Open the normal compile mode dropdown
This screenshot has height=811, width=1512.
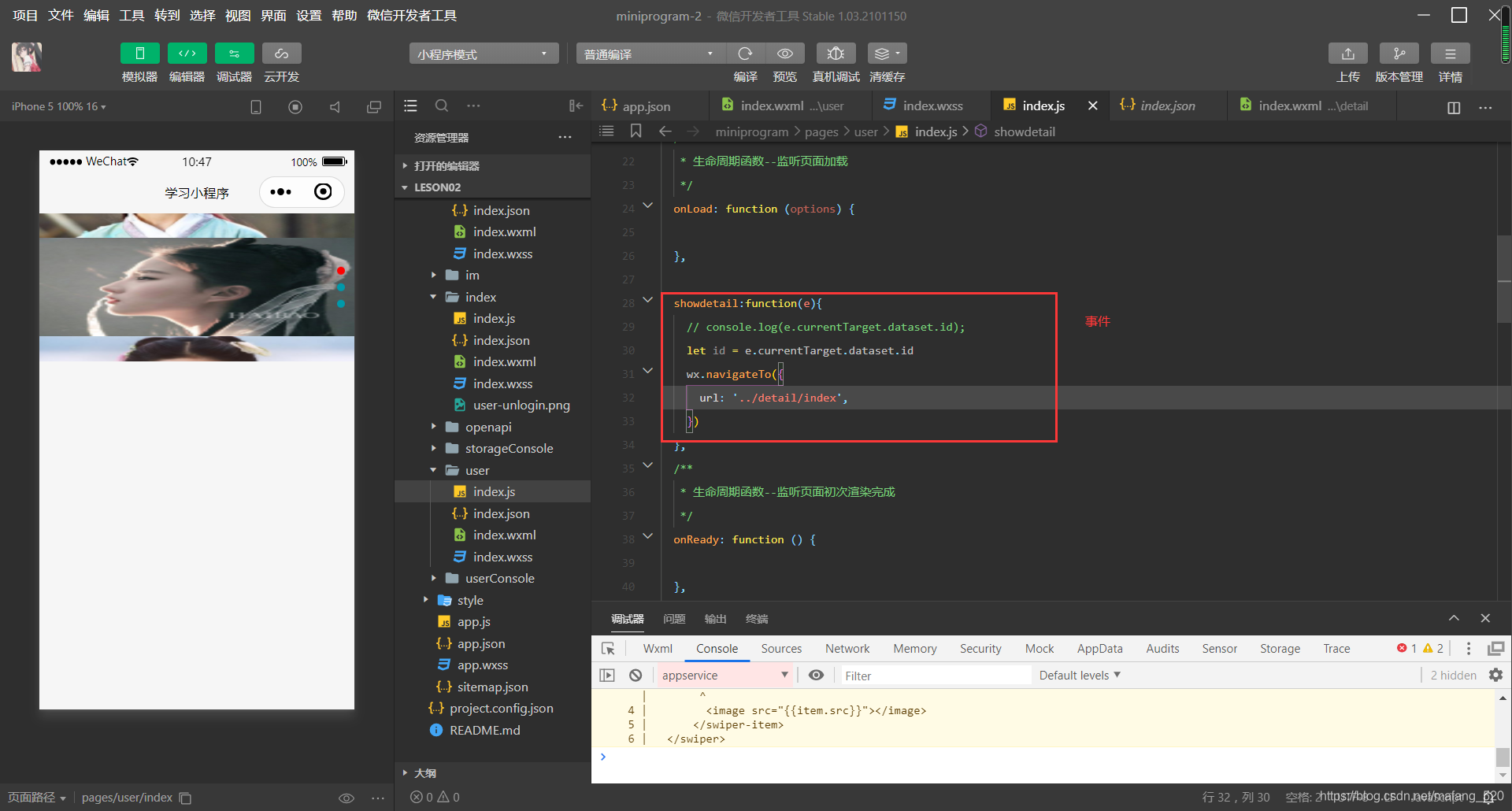[x=650, y=54]
